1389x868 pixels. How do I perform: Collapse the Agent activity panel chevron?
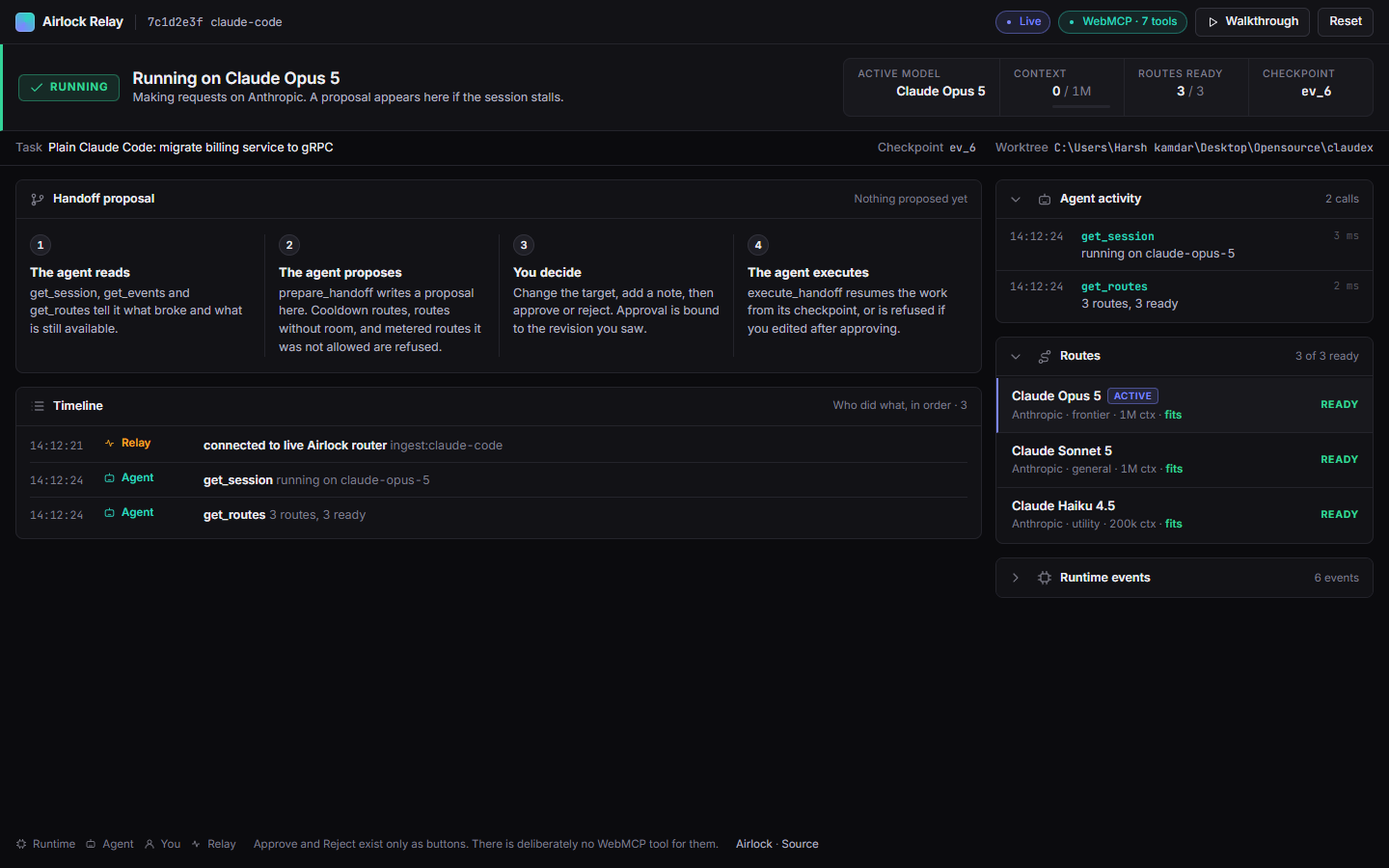(1016, 200)
